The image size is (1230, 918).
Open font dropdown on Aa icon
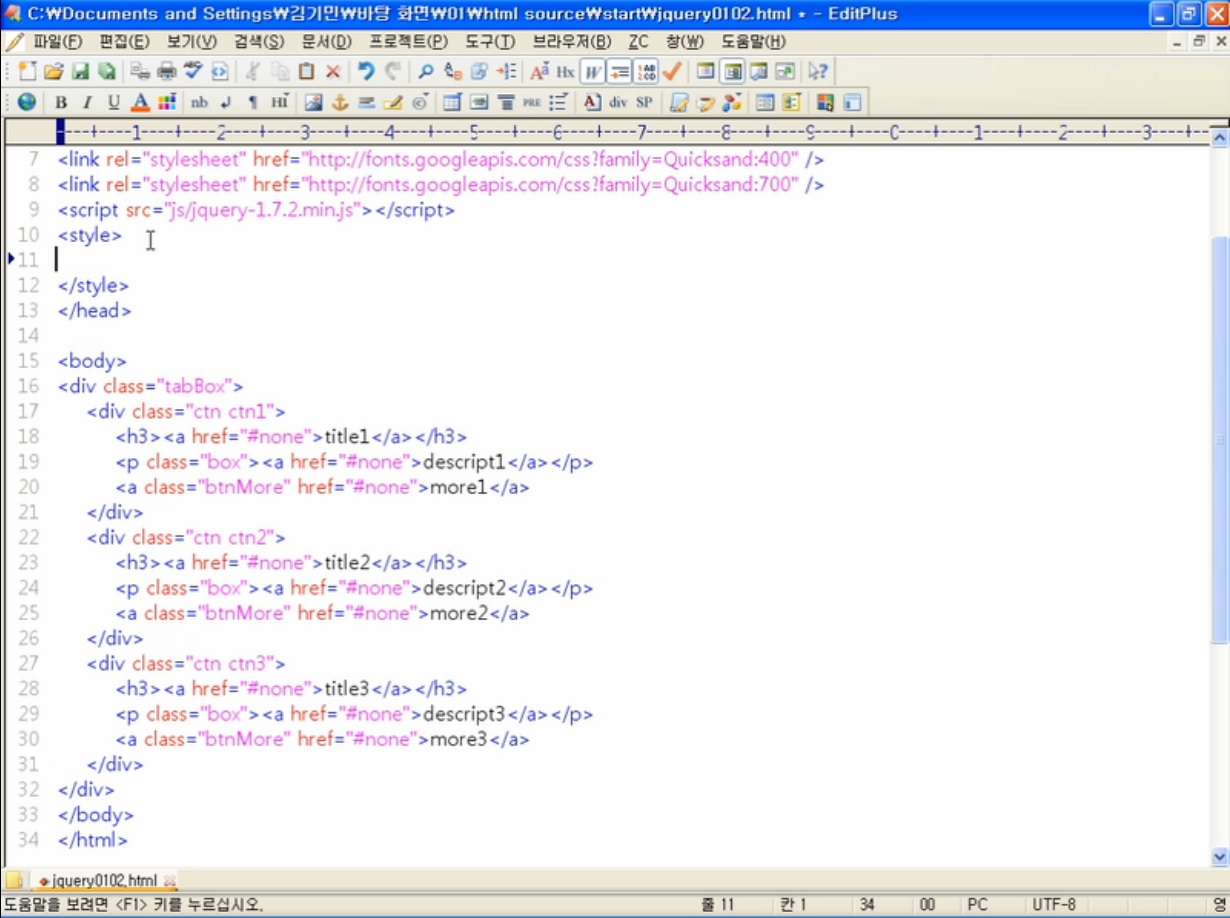coord(540,71)
